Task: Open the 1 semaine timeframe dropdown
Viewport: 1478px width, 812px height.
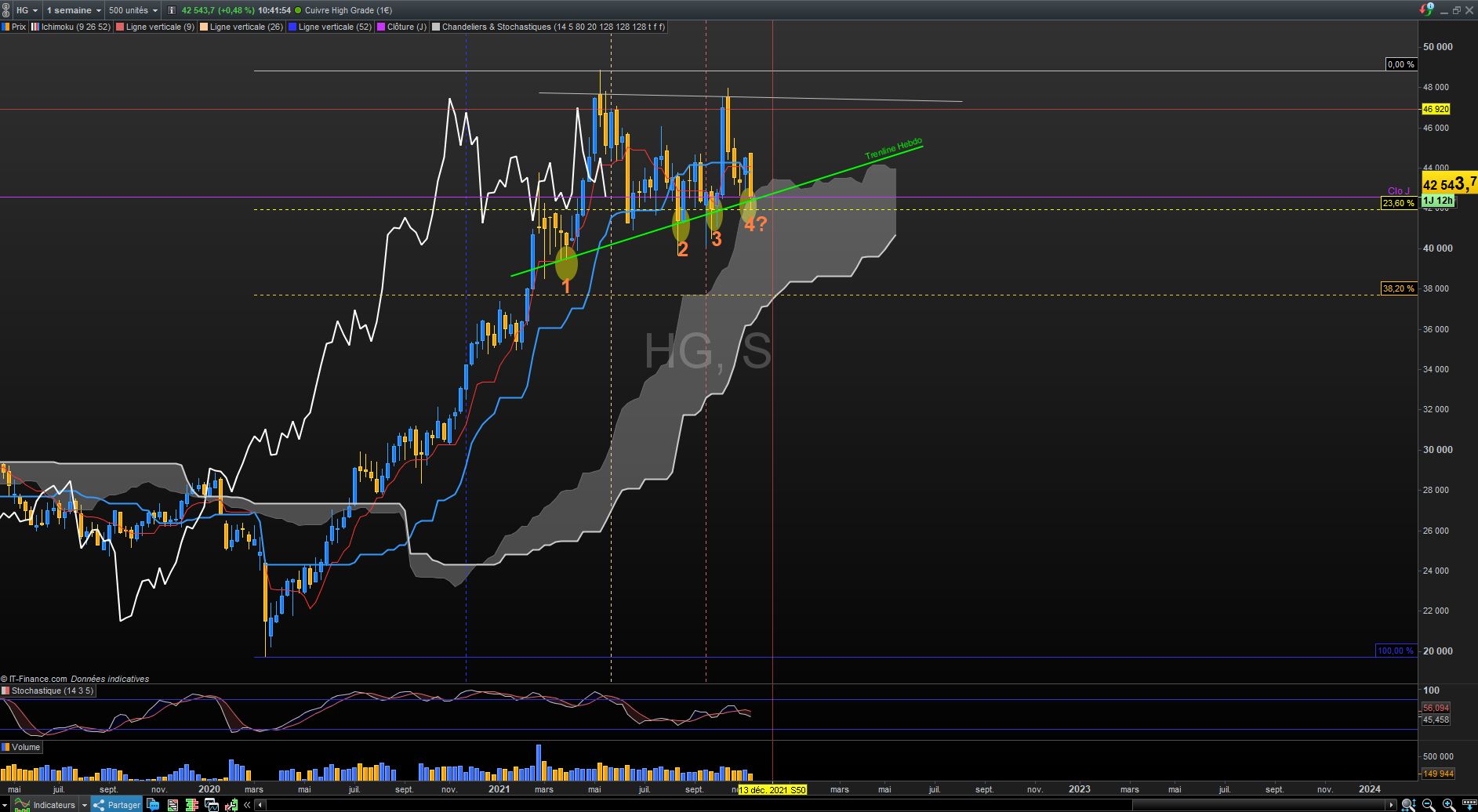Action: (x=74, y=10)
